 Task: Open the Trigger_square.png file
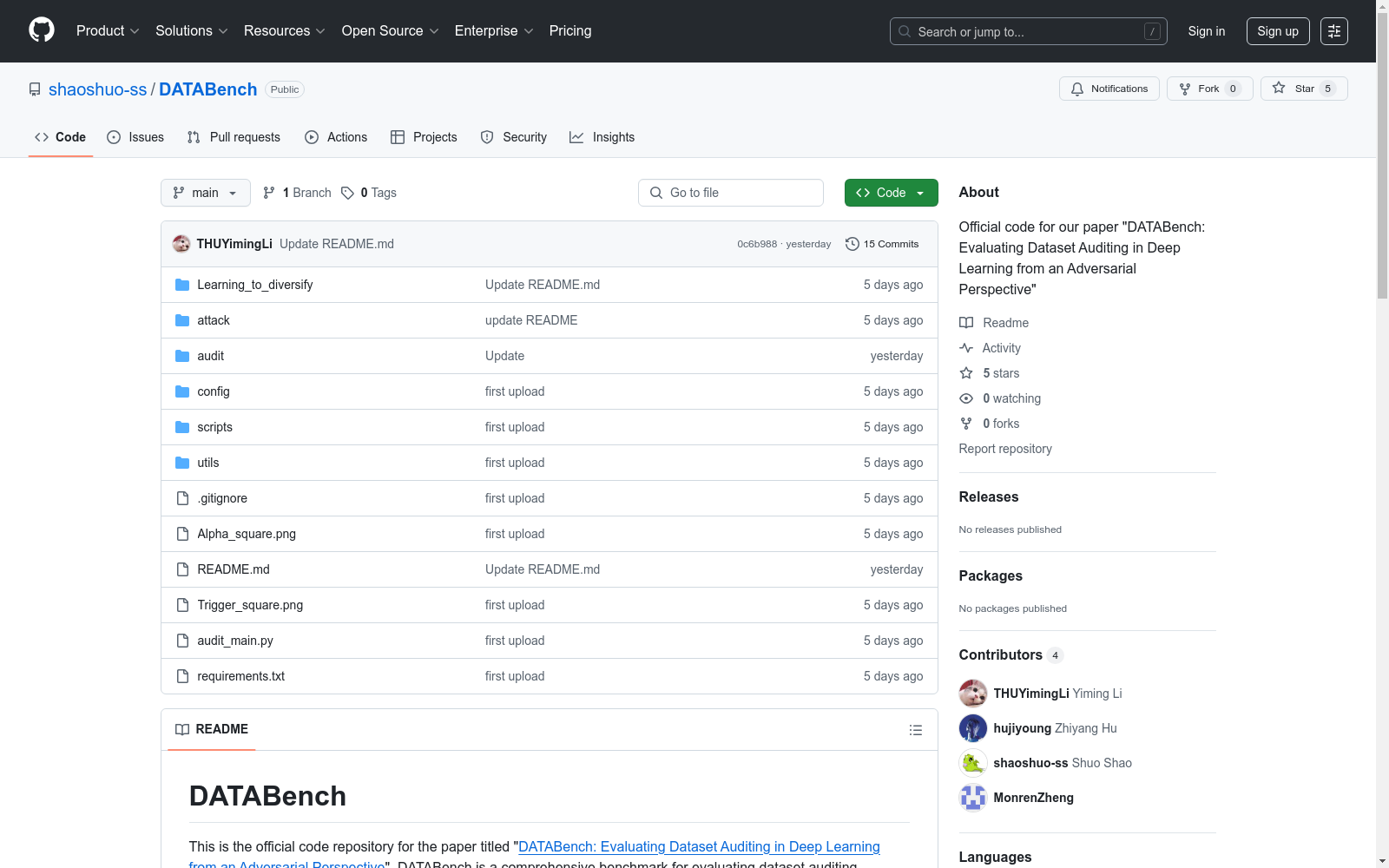(250, 605)
